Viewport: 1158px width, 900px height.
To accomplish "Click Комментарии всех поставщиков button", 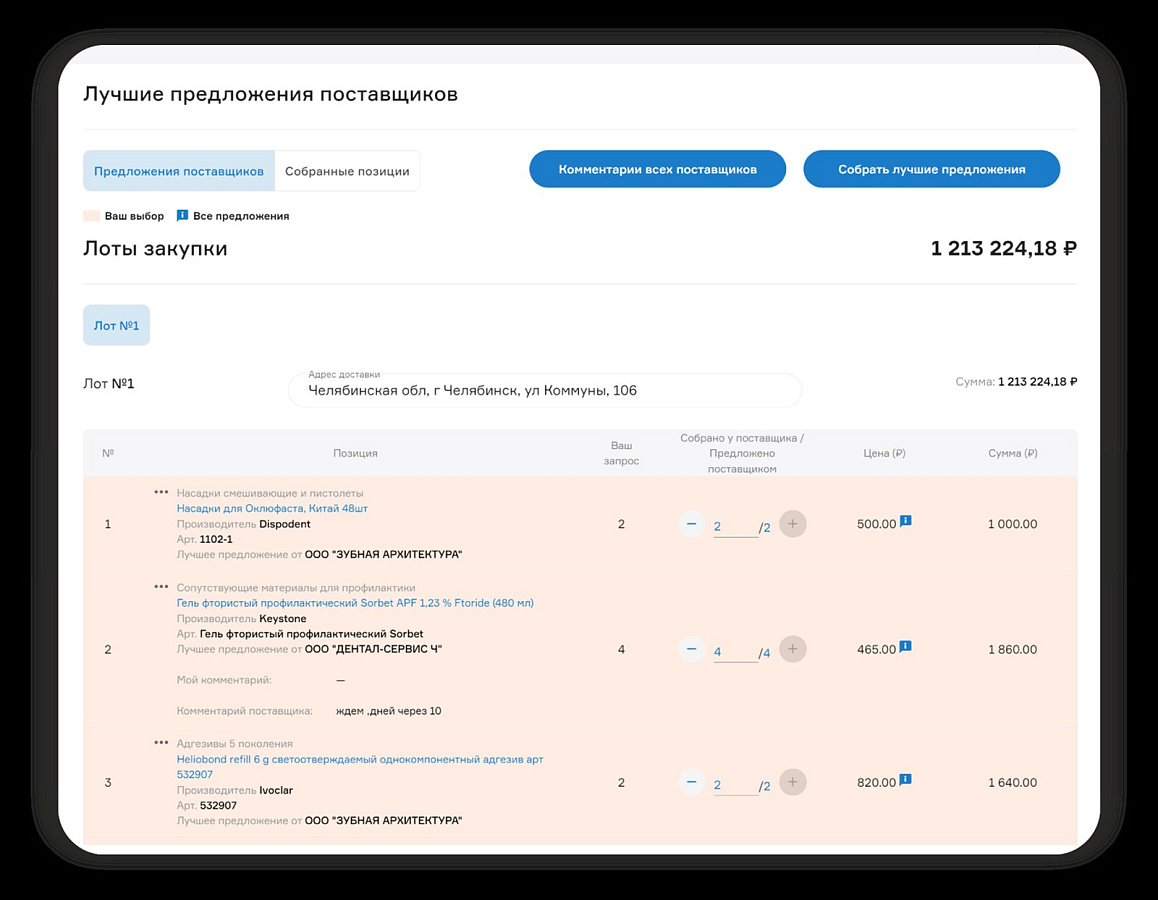I will [657, 169].
